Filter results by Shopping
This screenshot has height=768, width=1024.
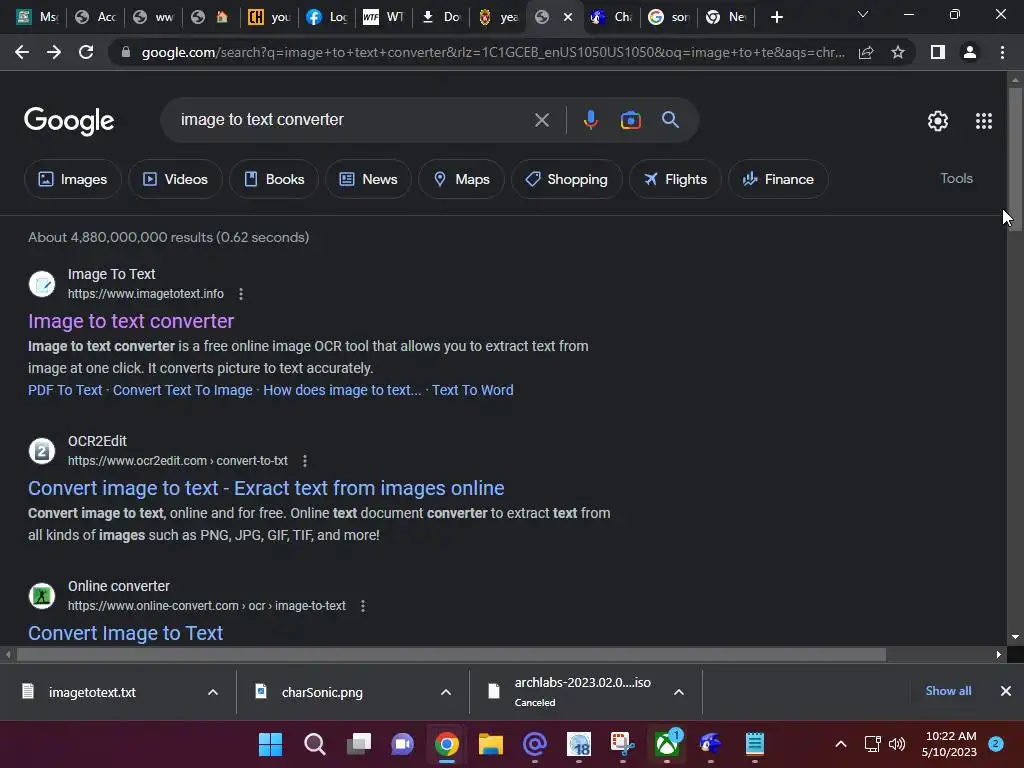point(566,179)
